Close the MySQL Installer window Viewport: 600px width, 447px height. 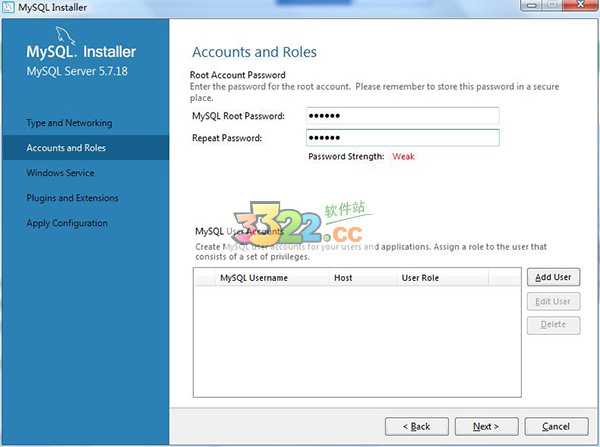click(580, 5)
